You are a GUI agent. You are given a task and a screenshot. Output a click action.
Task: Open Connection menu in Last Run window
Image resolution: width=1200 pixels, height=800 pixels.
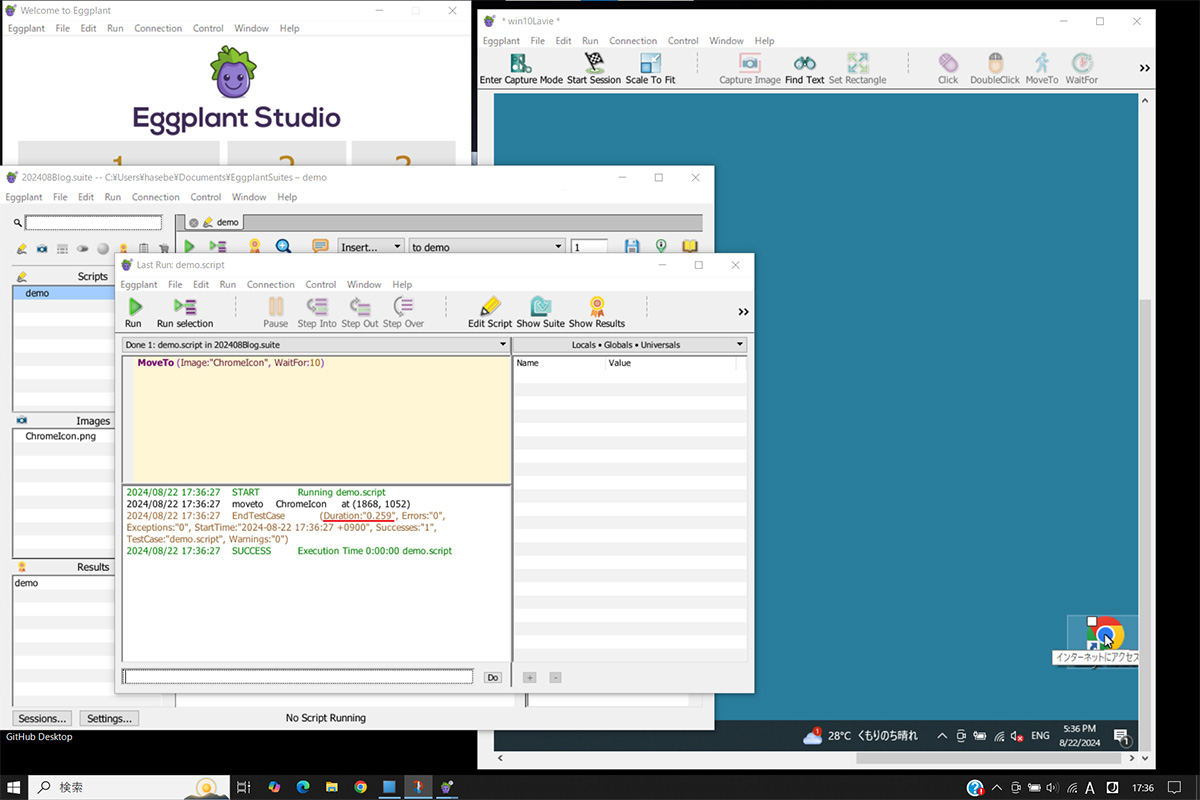[271, 285]
